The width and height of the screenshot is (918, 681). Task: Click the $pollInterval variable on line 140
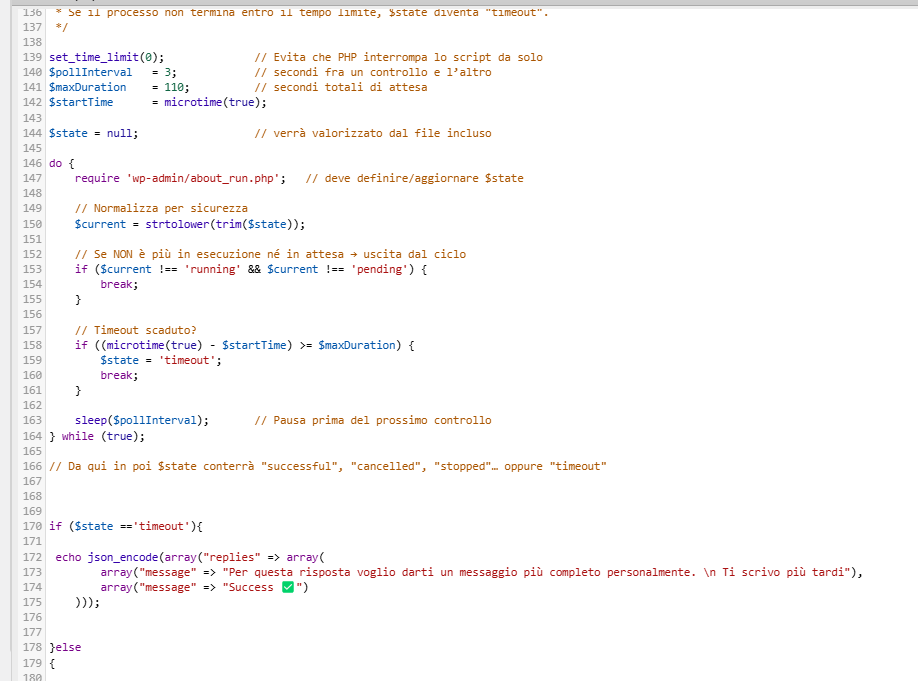(91, 73)
